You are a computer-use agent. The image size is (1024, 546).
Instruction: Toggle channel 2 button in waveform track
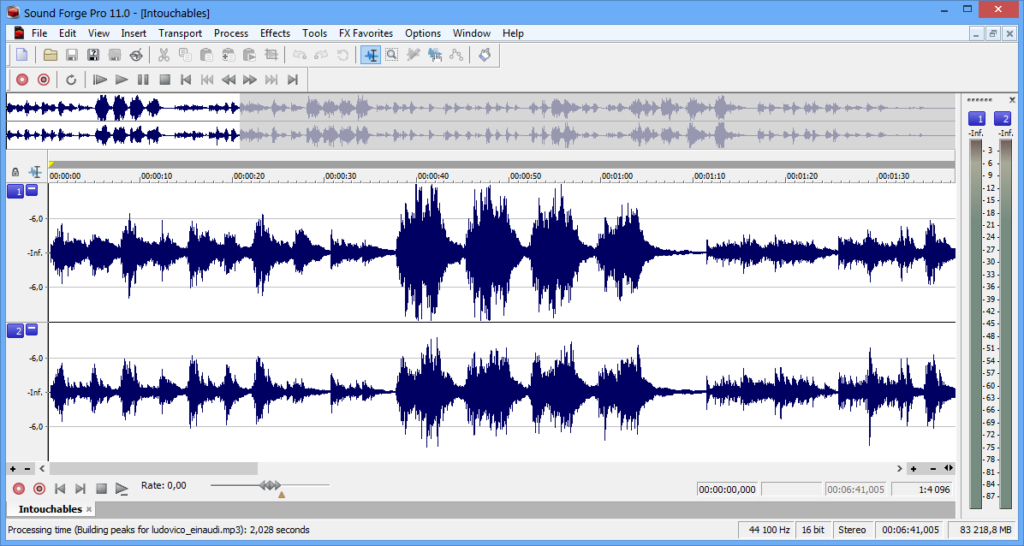click(15, 331)
